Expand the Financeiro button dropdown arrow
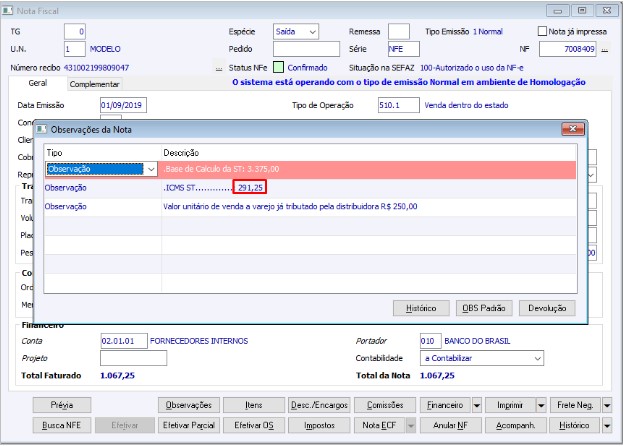This screenshot has height=446, width=623. 476,405
